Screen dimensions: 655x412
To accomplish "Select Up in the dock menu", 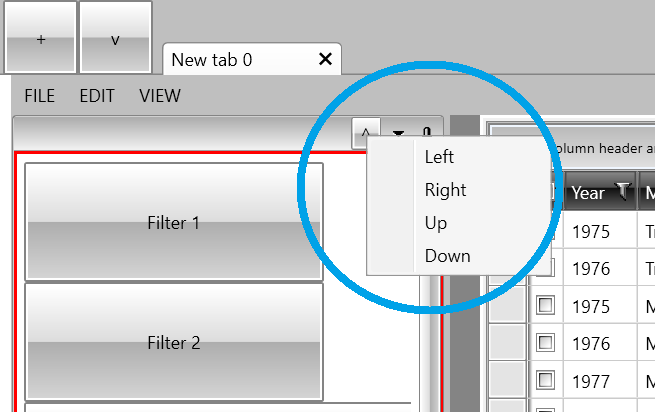I will [436, 223].
